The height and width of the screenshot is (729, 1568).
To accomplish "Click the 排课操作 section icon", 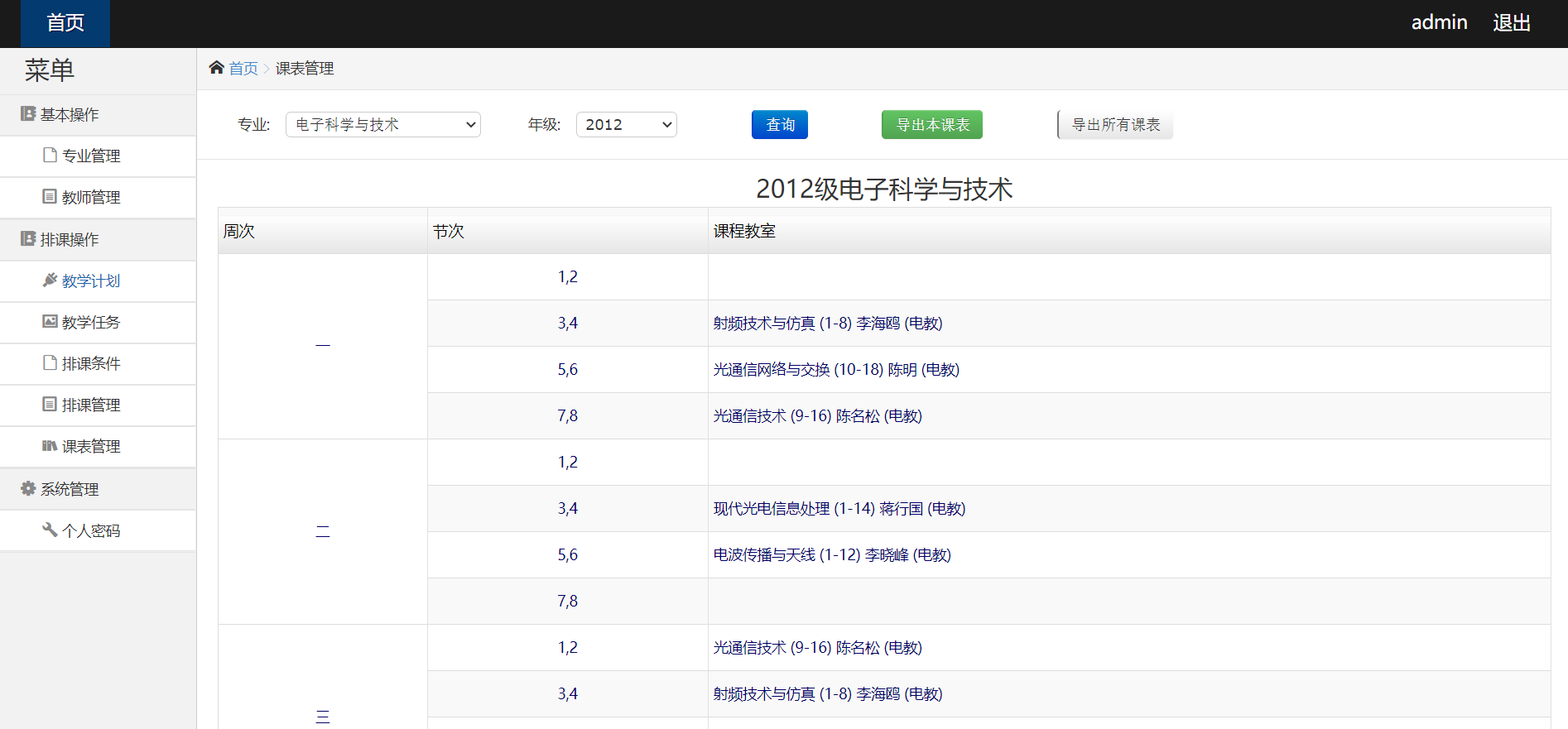I will pyautogui.click(x=28, y=239).
